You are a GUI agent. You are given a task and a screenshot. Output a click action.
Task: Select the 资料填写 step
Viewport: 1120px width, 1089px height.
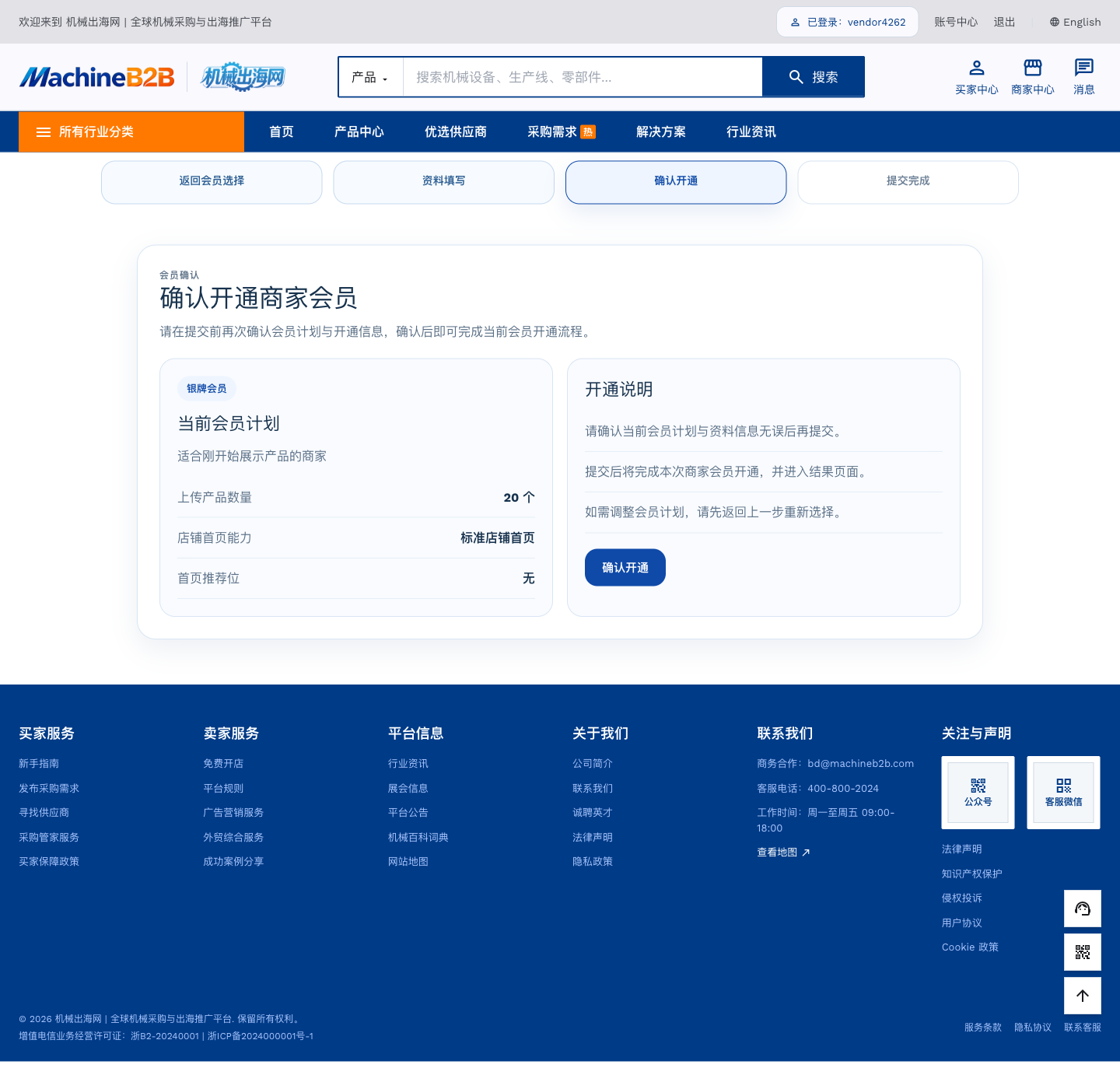coord(443,182)
